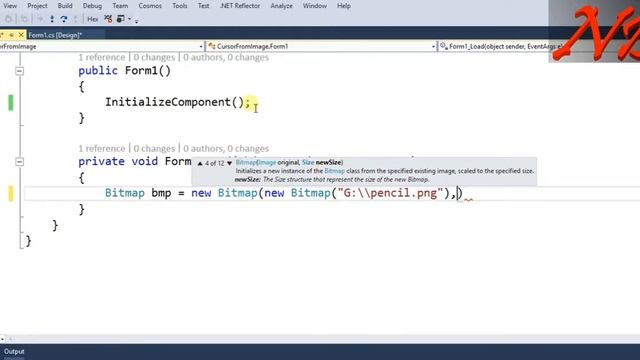Click the window-with-dot toolbar icon
640x360 pixels.
click(x=120, y=19)
